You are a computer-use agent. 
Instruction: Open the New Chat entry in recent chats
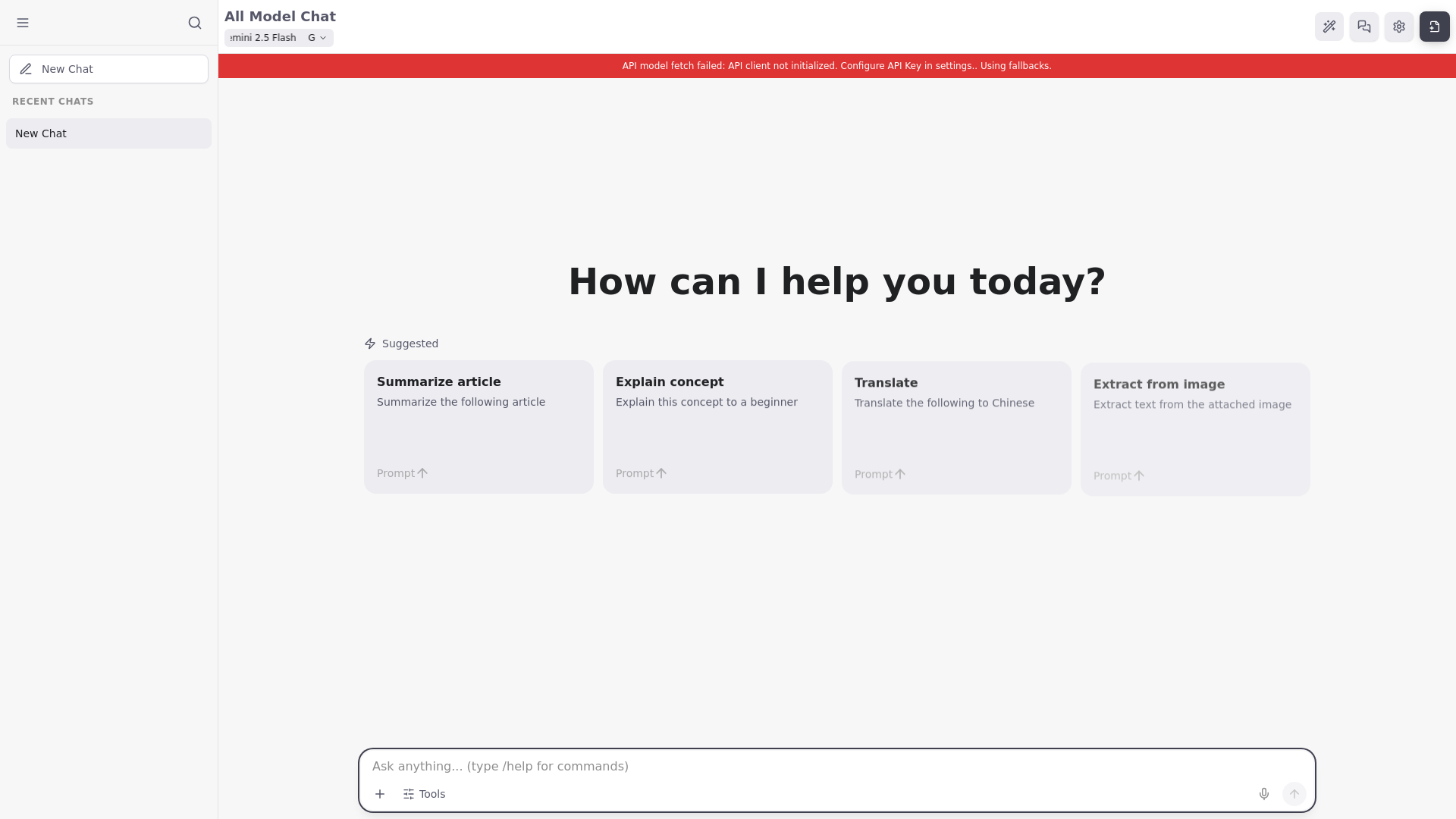pyautogui.click(x=108, y=133)
